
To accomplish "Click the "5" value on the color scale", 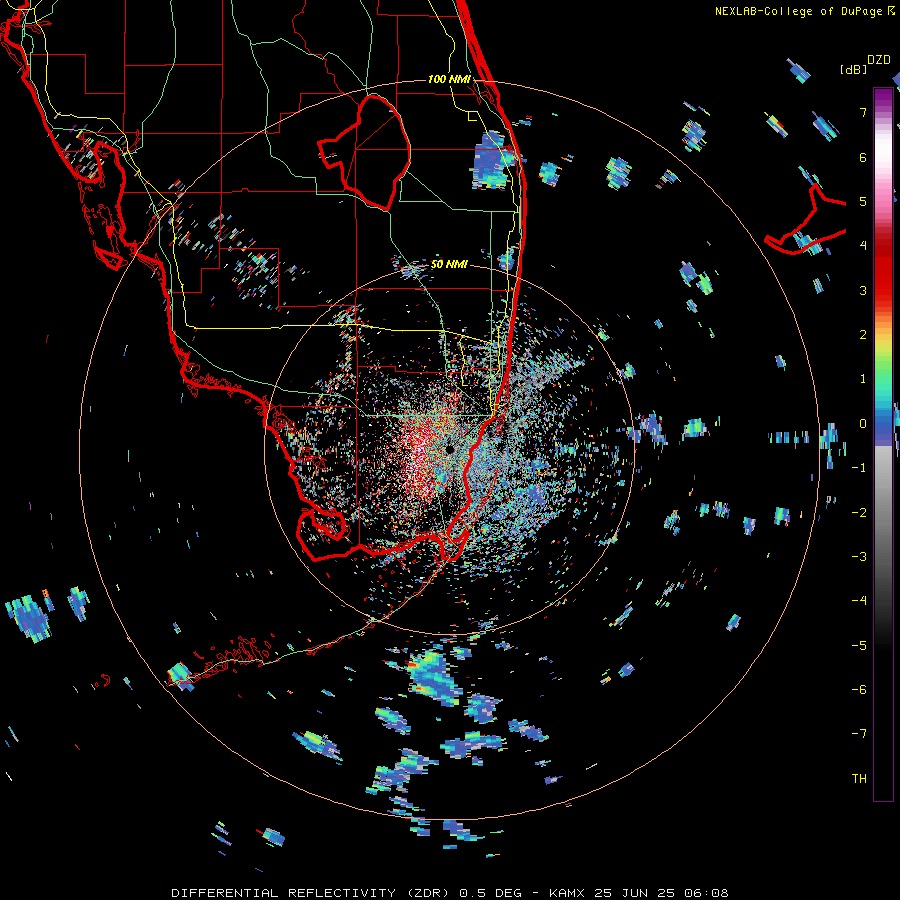I will click(x=863, y=201).
